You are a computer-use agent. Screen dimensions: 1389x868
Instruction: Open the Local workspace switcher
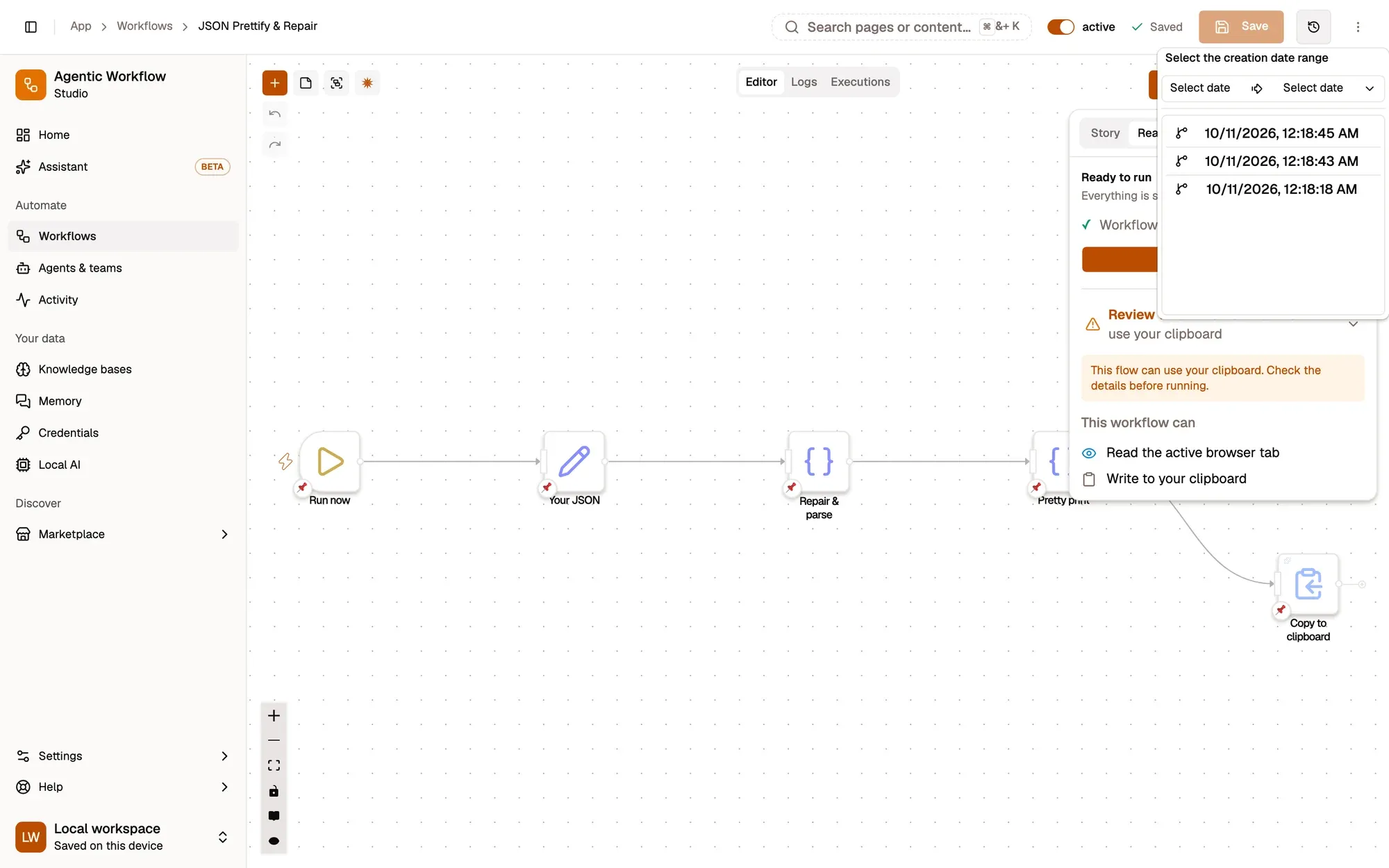click(123, 837)
